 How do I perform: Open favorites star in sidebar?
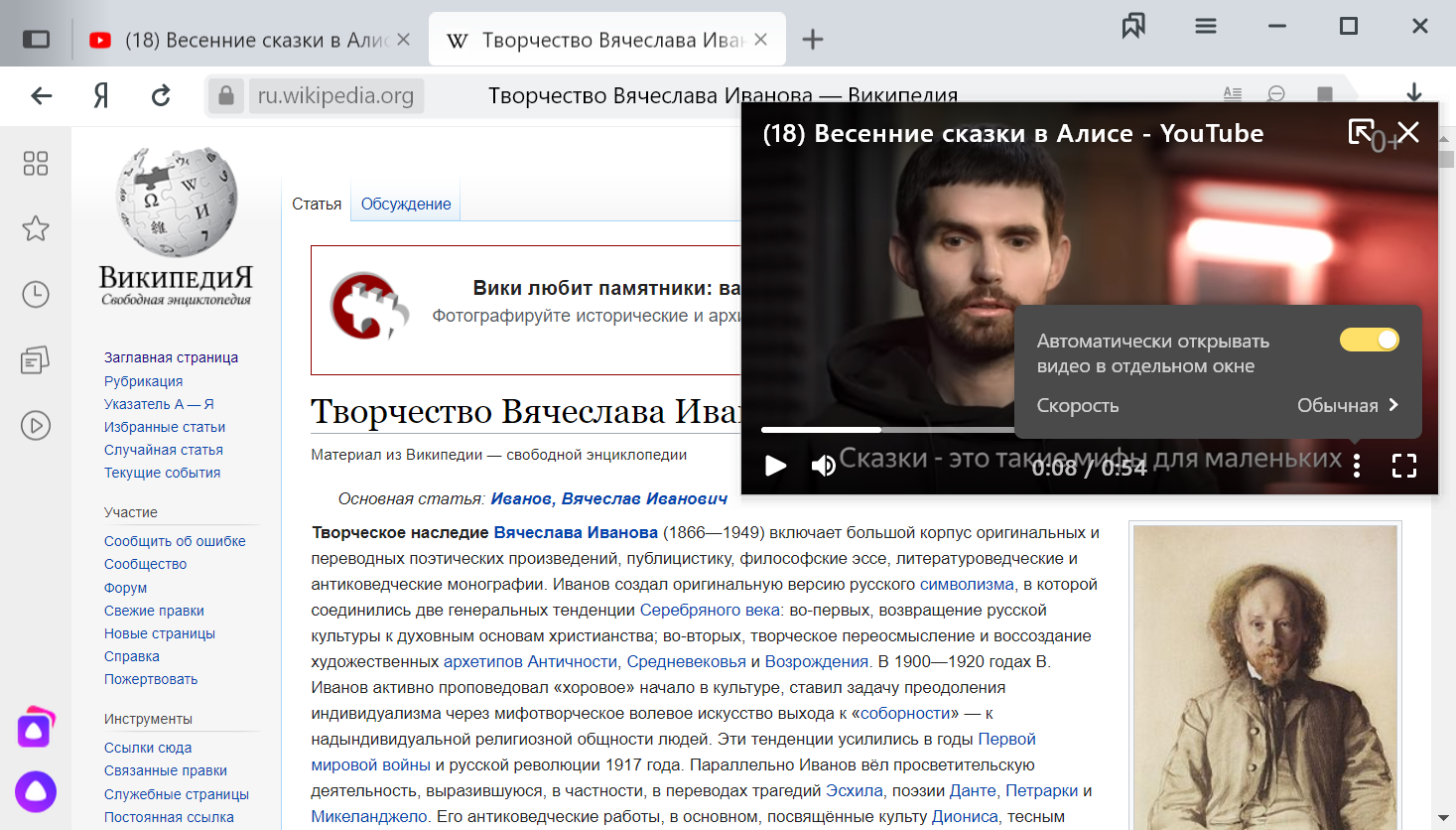36,228
